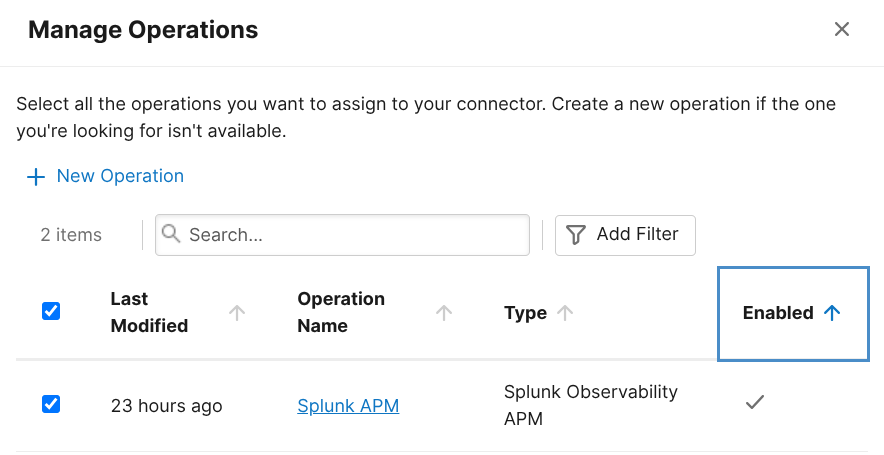Image resolution: width=884 pixels, height=455 pixels.
Task: Reverse the Enabled column sort arrow
Action: [832, 313]
